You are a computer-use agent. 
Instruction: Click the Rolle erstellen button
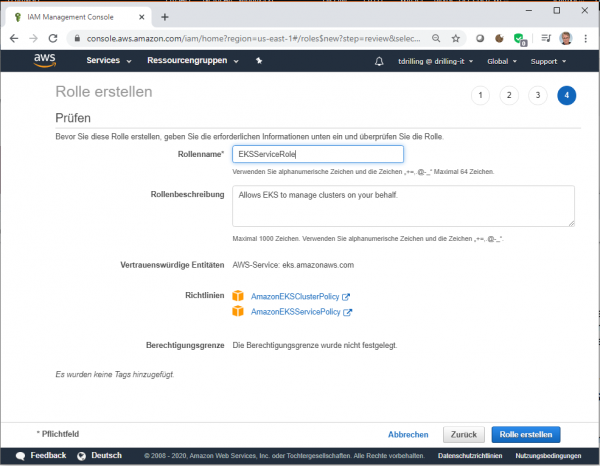click(526, 435)
